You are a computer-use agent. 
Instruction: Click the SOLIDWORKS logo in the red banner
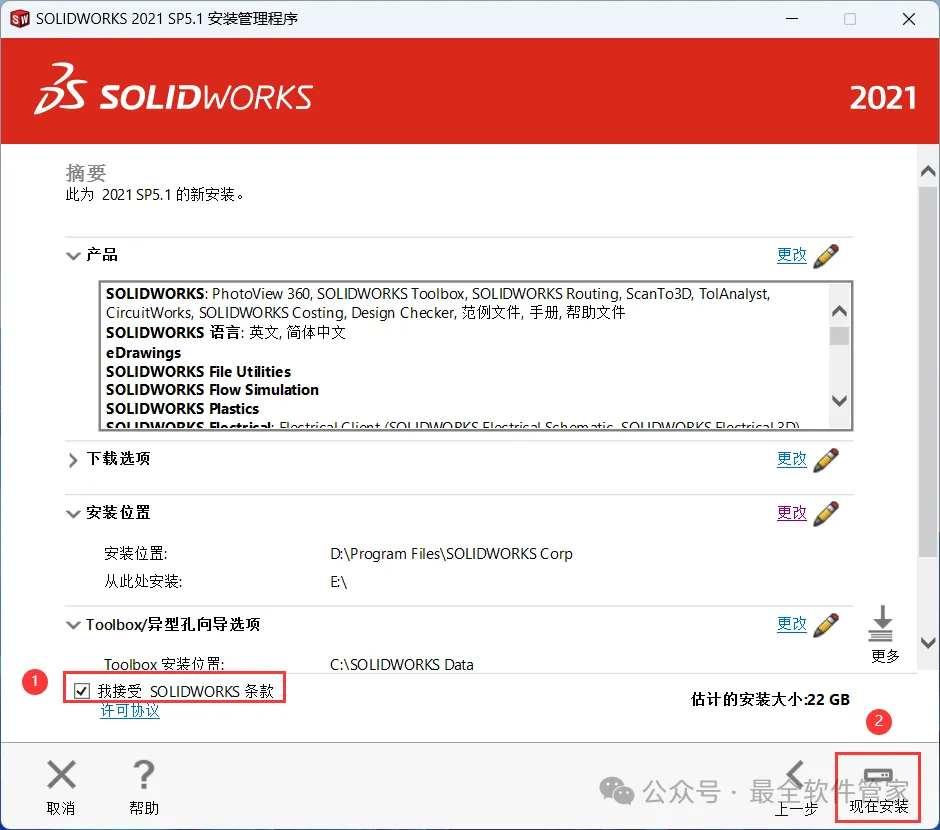pyautogui.click(x=174, y=90)
